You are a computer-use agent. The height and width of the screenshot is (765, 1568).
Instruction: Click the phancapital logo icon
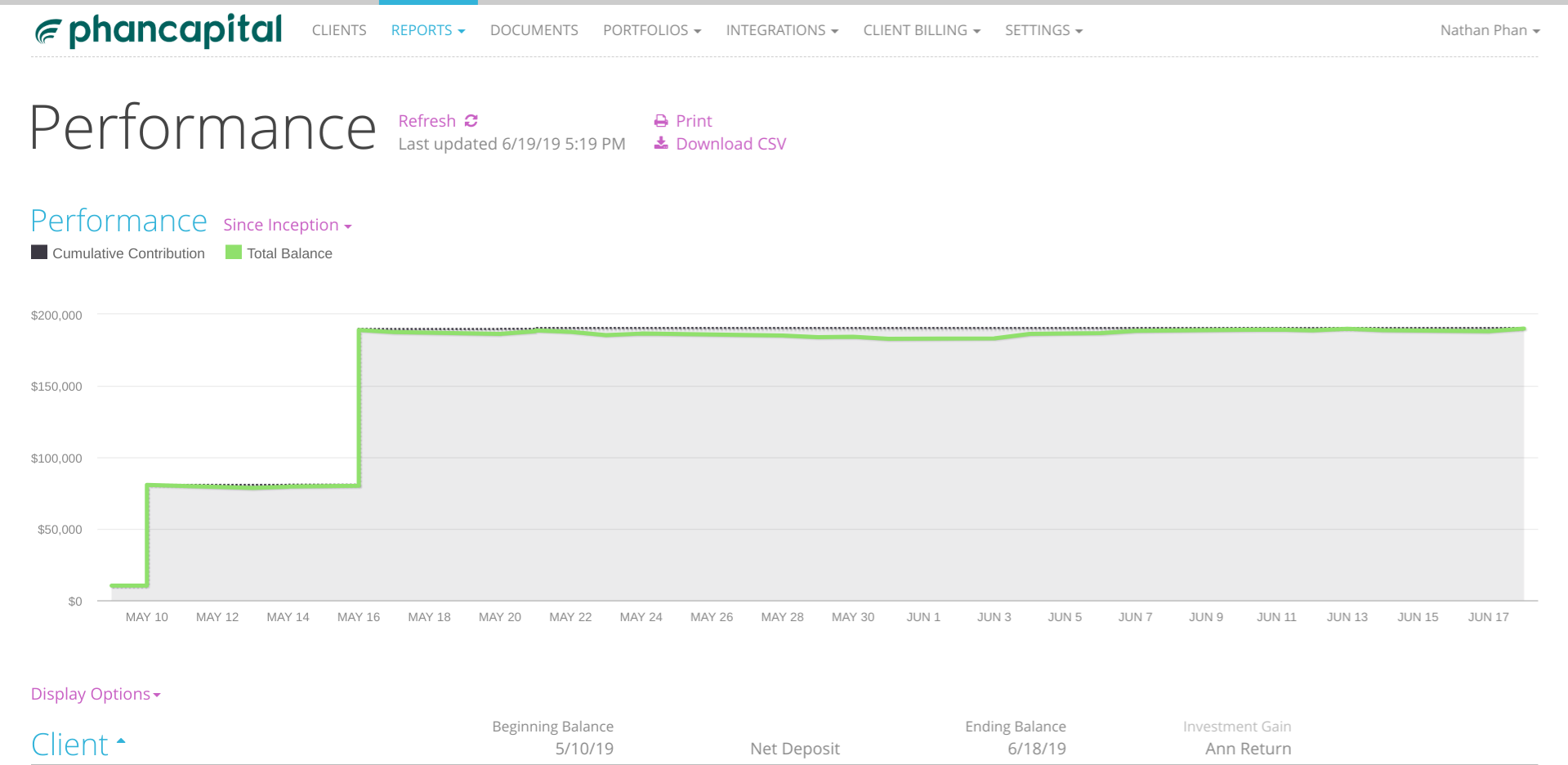48,32
